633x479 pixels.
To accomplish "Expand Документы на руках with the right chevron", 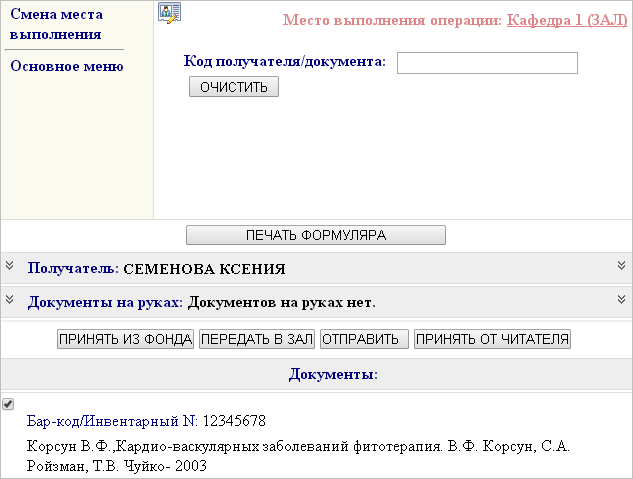I will pyautogui.click(x=621, y=299).
